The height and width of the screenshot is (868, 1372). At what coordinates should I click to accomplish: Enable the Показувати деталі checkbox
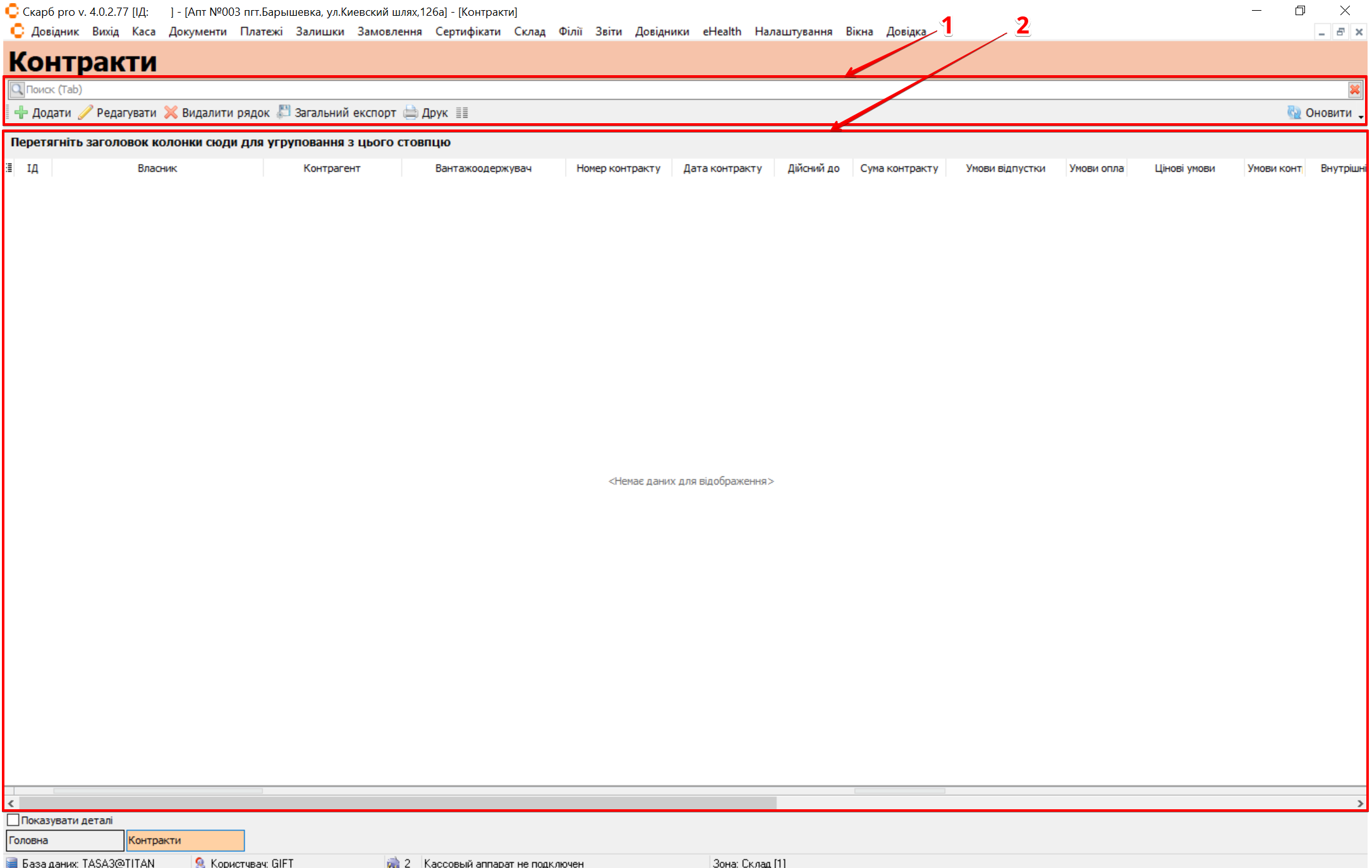(13, 820)
